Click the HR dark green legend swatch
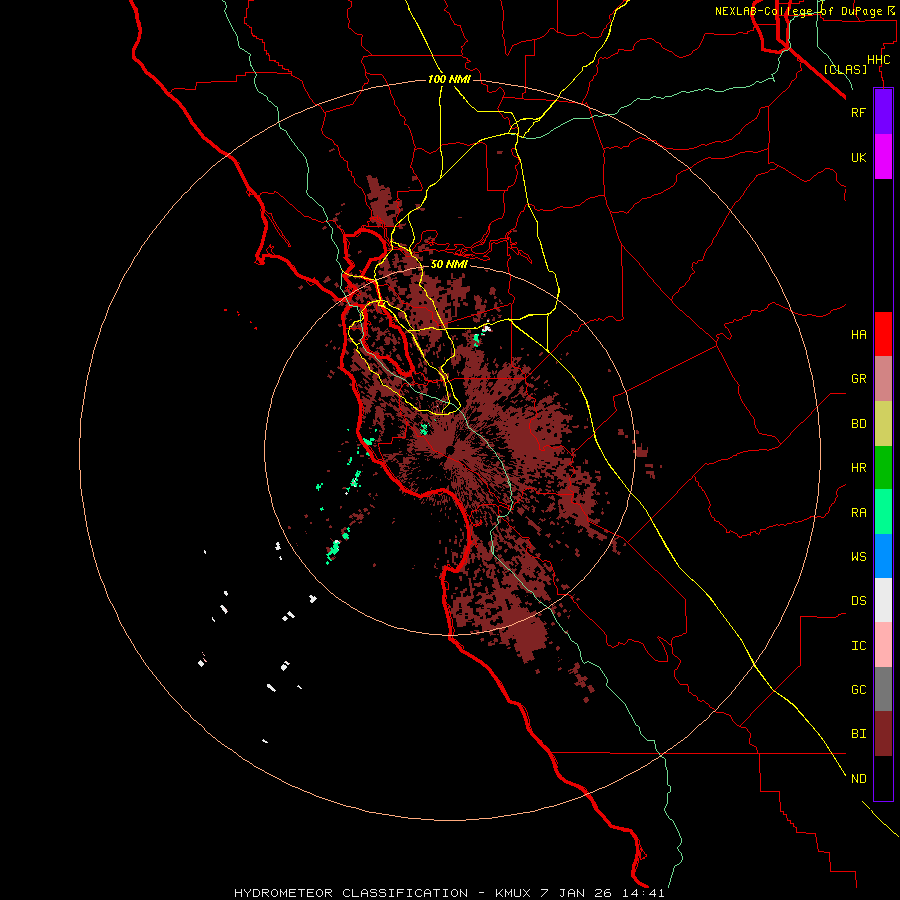900x900 pixels. 883,468
